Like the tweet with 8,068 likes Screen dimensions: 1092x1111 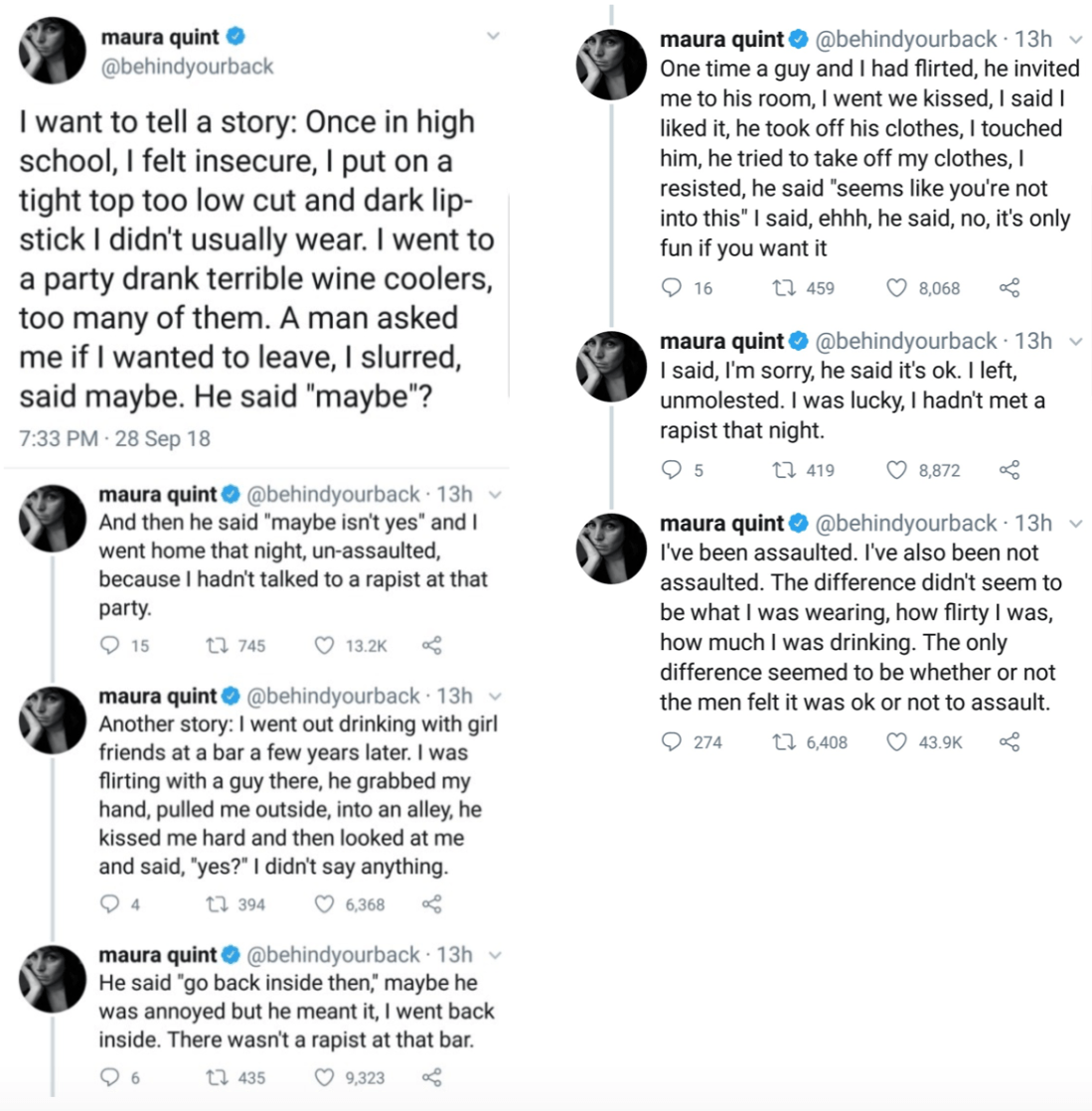(896, 288)
